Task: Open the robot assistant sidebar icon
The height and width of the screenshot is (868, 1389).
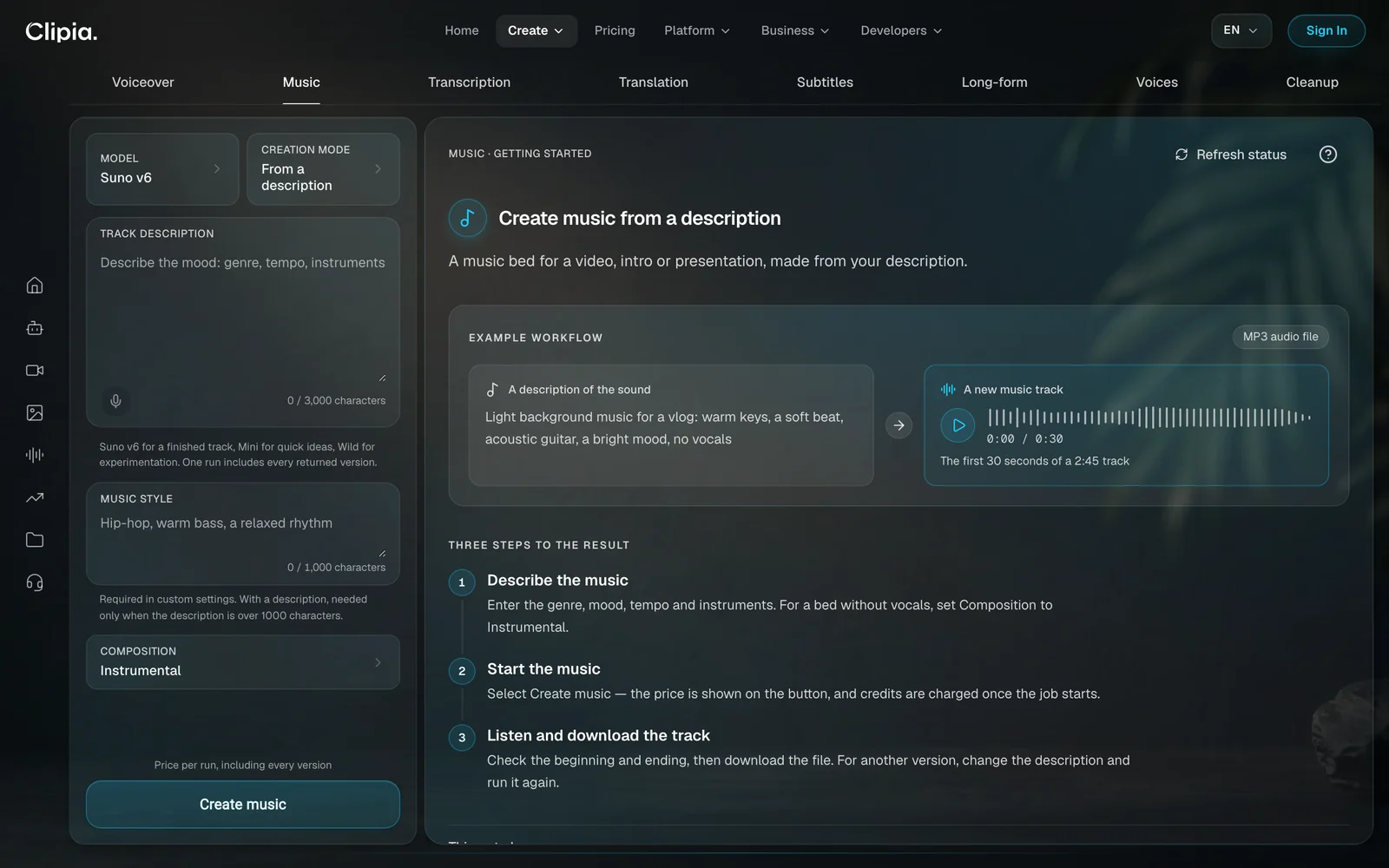Action: [35, 328]
